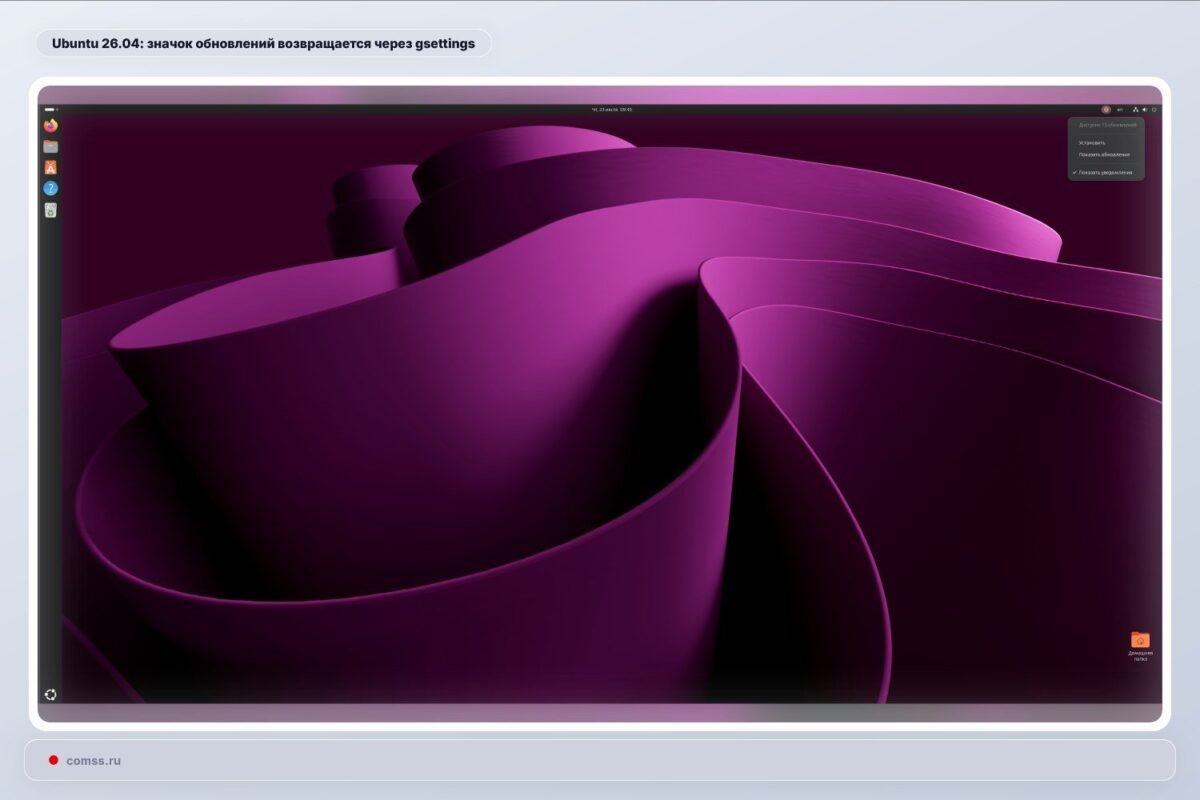Click the comss.ru source label
This screenshot has height=800, width=1200.
93,760
